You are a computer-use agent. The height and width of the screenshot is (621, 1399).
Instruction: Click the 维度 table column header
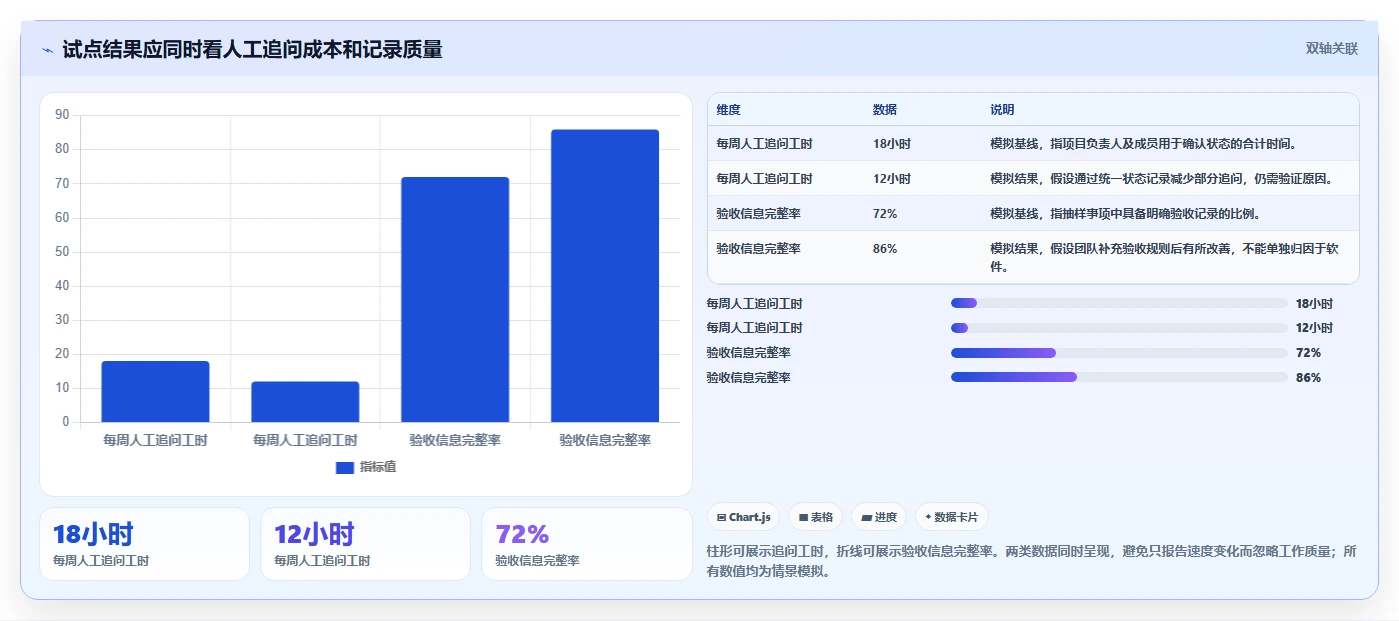[728, 110]
